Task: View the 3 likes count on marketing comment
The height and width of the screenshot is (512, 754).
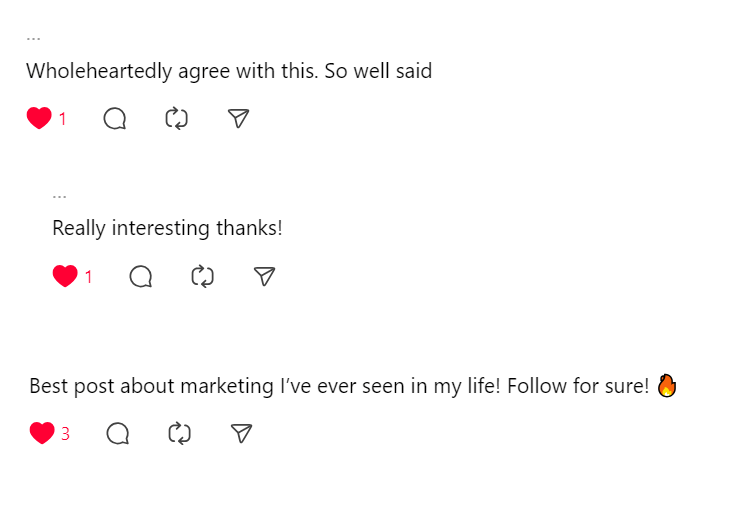Action: point(65,434)
